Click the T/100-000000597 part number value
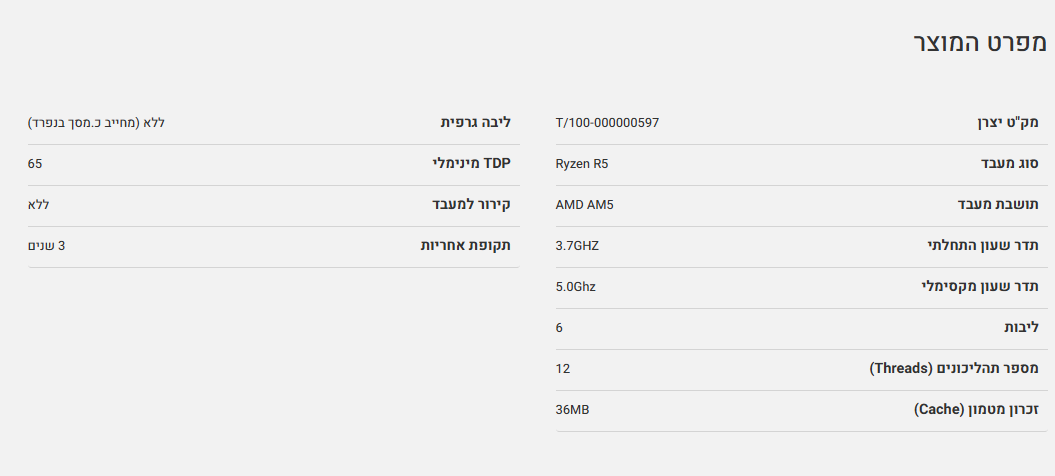This screenshot has width=1055, height=476. click(x=607, y=123)
